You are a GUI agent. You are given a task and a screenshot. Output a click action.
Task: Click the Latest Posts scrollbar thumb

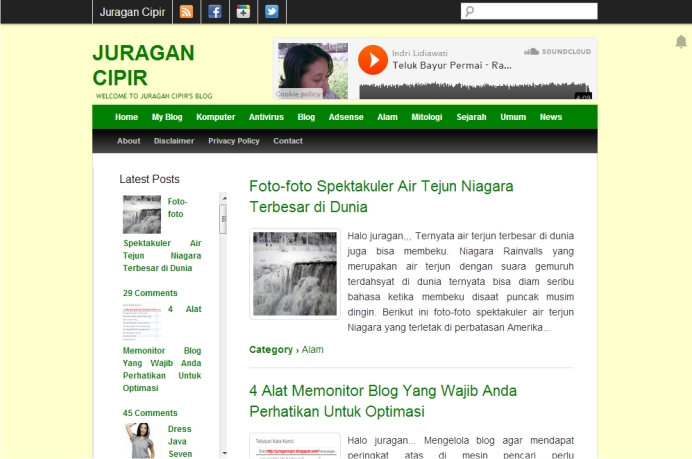point(223,219)
